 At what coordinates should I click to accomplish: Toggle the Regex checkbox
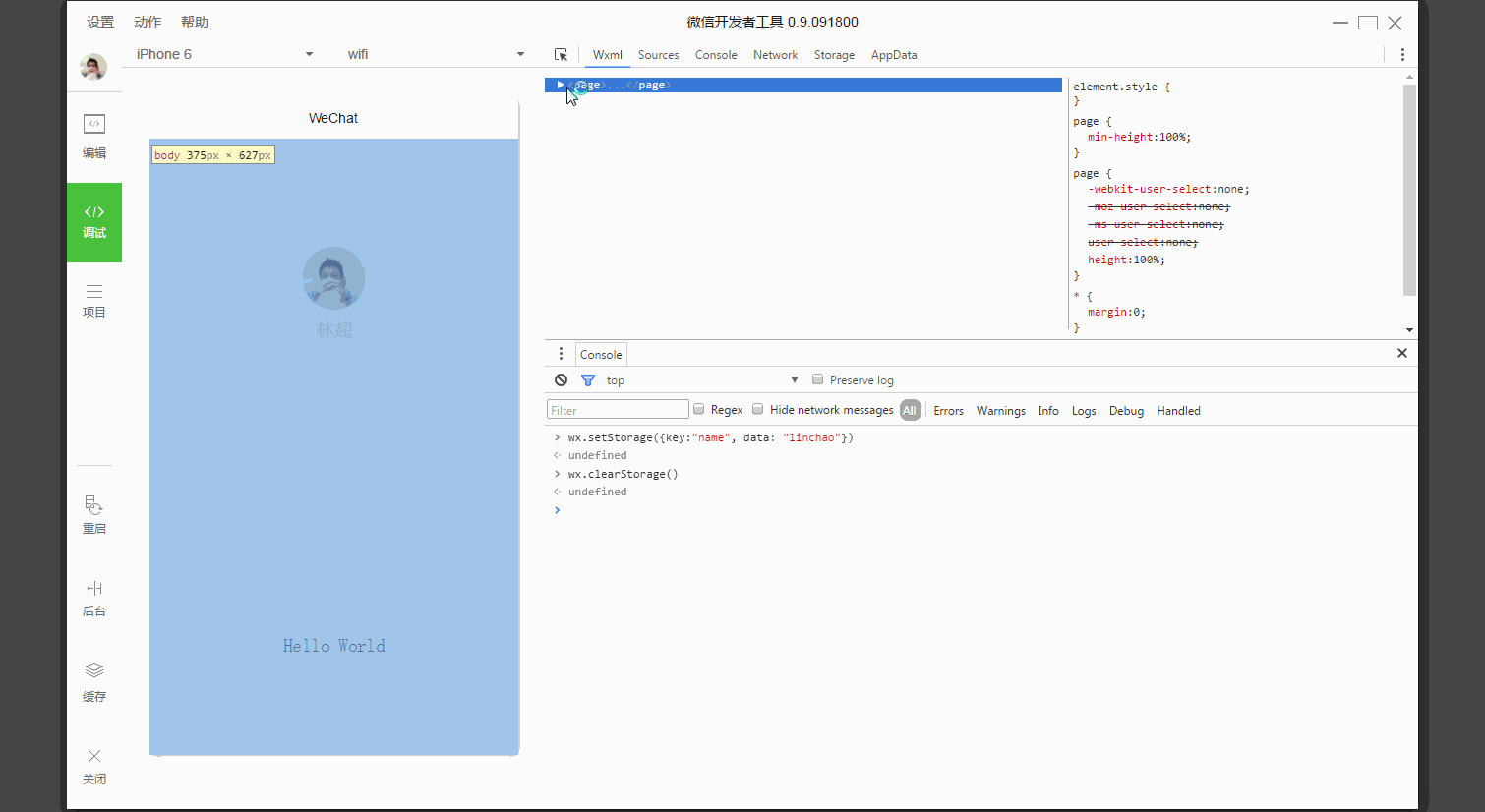698,409
